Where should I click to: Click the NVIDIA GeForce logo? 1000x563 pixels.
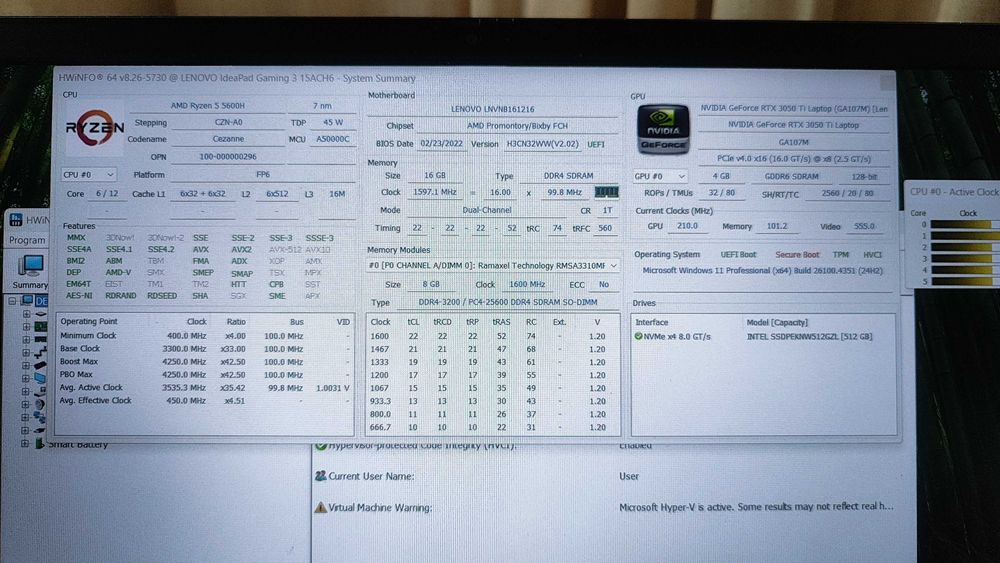click(663, 129)
